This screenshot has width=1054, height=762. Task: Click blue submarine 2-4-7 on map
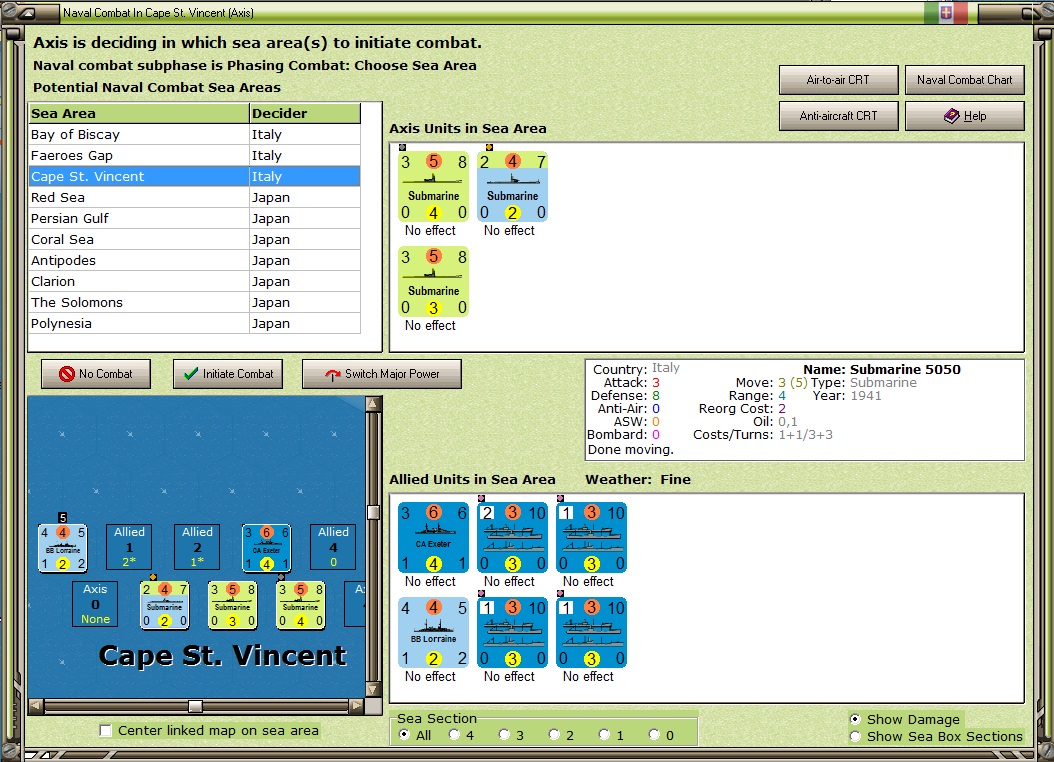[165, 605]
